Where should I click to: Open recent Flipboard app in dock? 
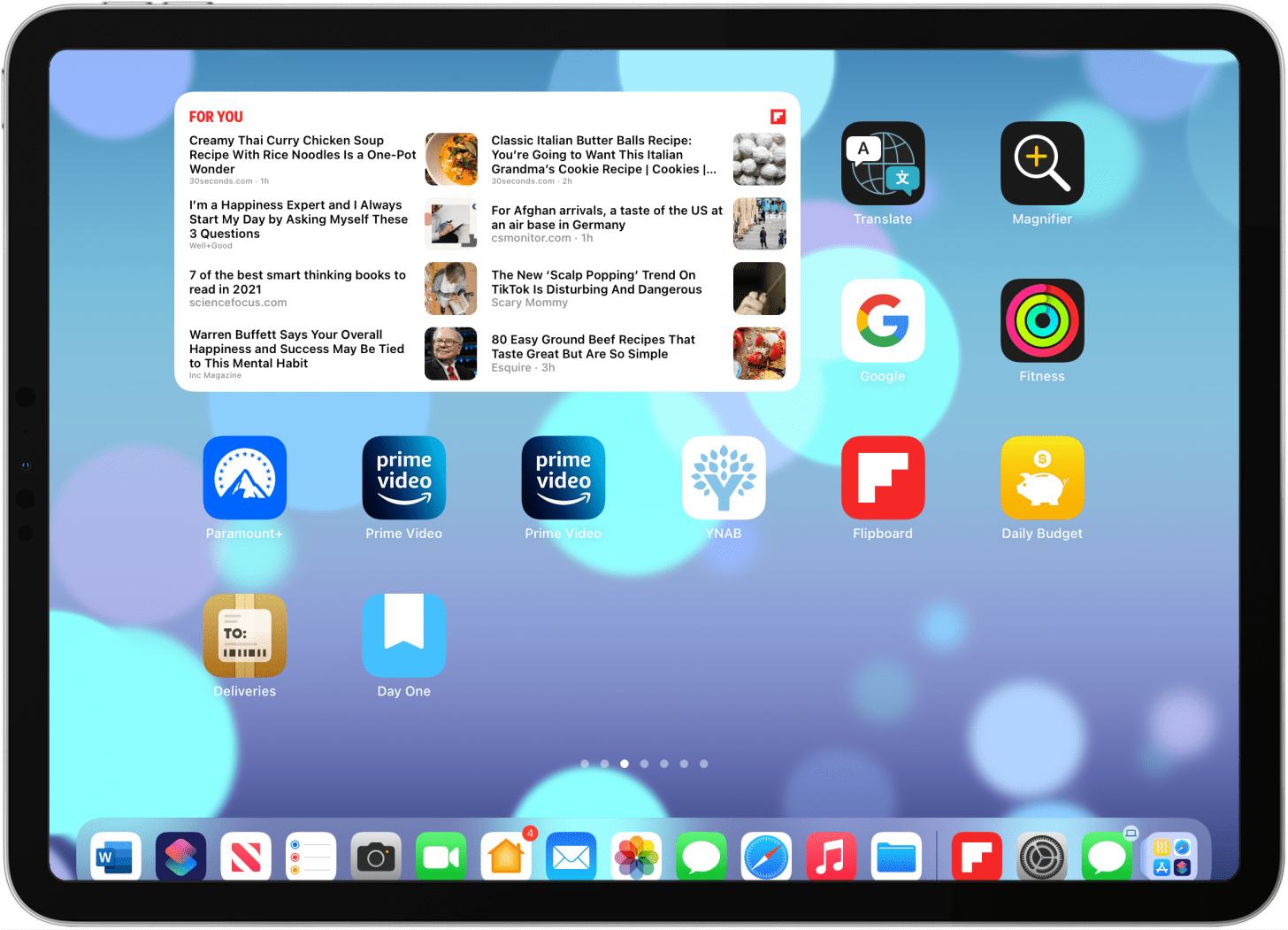977,857
